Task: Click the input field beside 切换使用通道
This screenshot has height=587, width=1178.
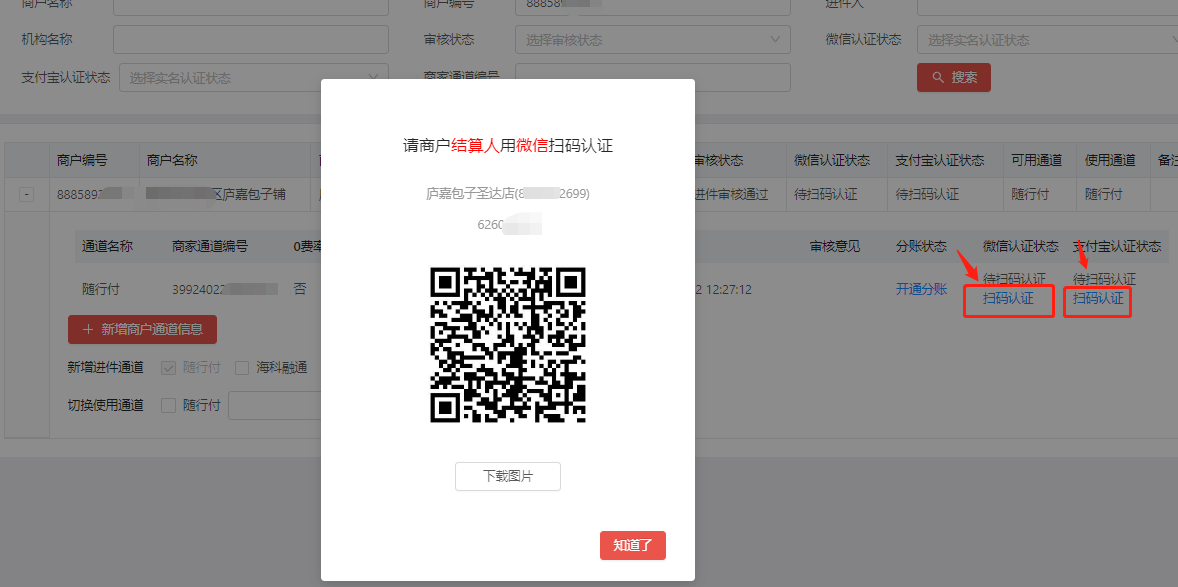Action: [x=275, y=405]
